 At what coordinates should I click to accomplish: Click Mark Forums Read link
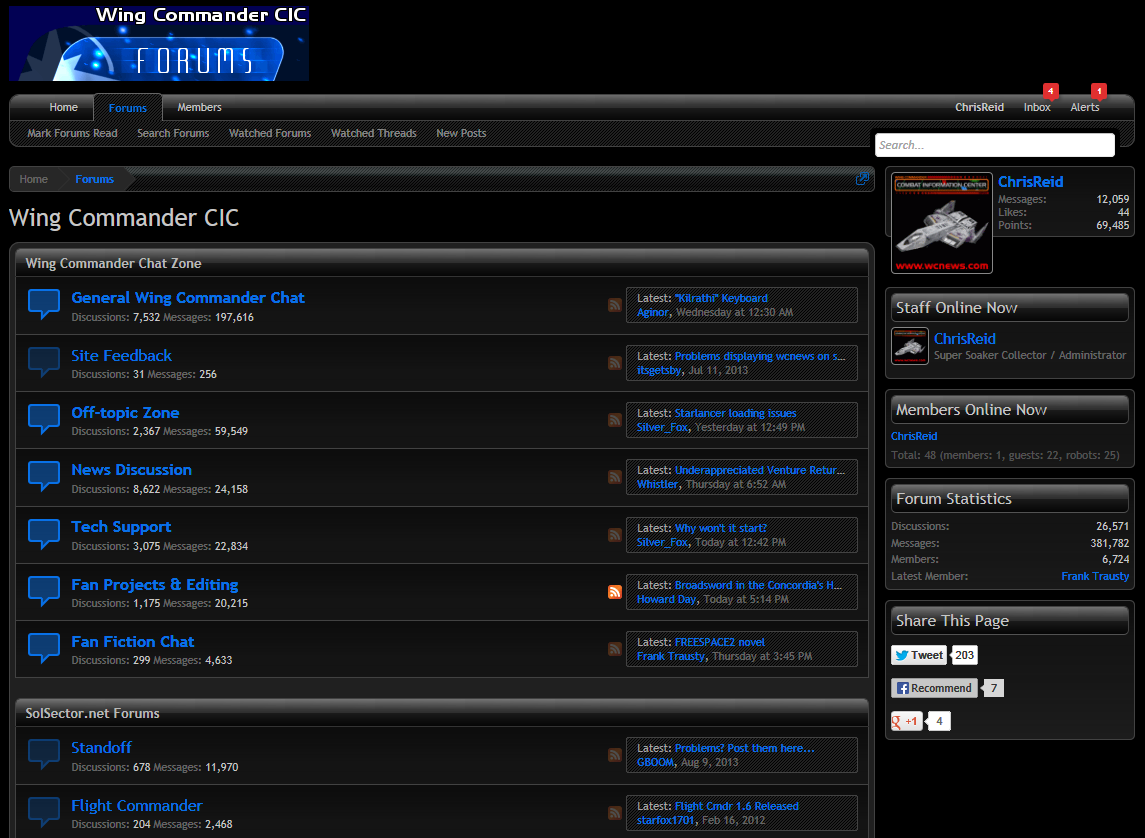pyautogui.click(x=72, y=133)
